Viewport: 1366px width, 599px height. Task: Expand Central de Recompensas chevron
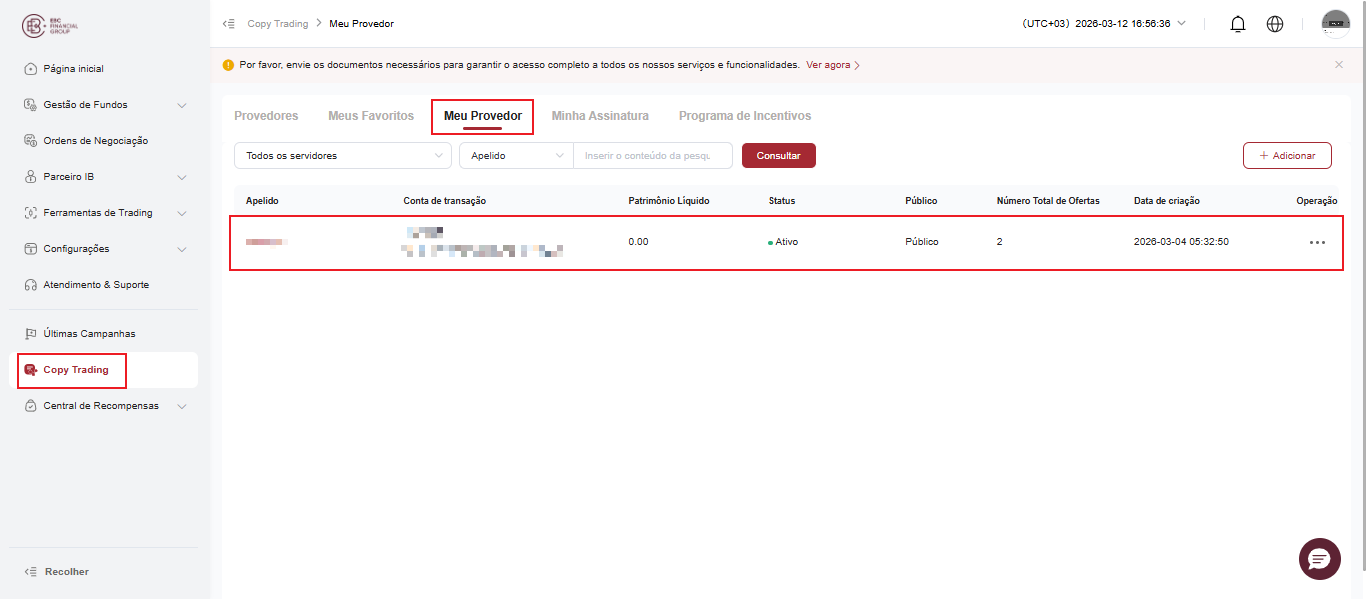tap(182, 406)
